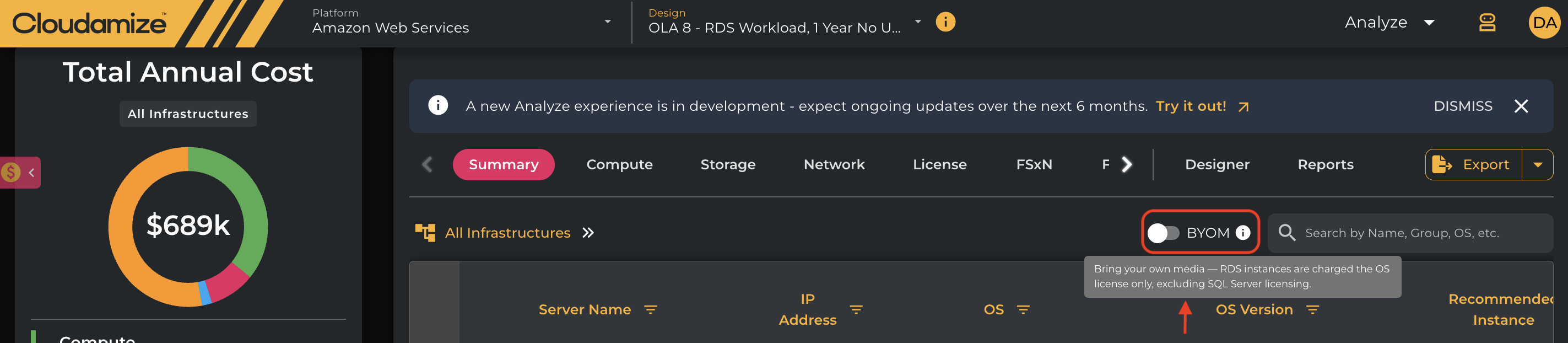The image size is (1568, 343).
Task: Sort by the IP Address column header
Action: (x=807, y=309)
